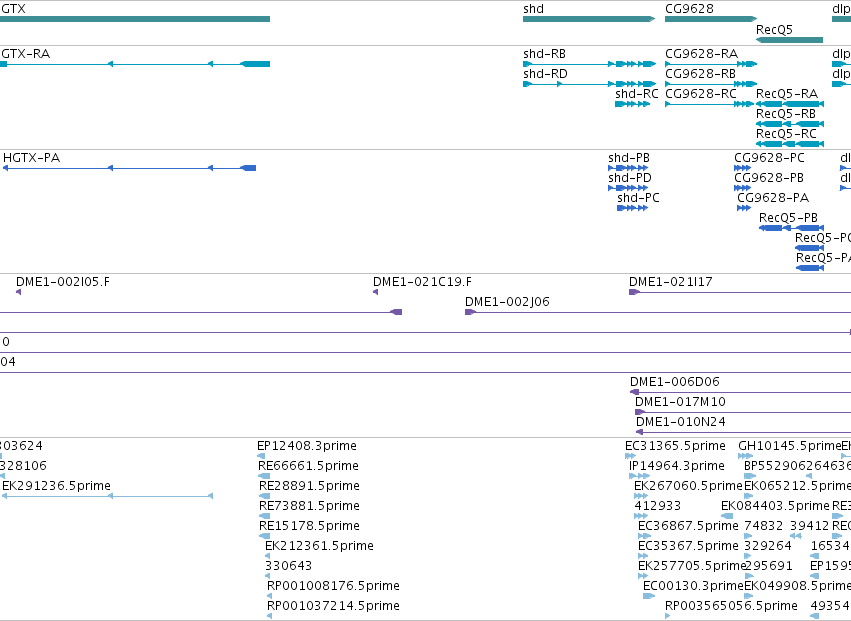
Task: Click the shd-RB transcript
Action: tap(589, 64)
